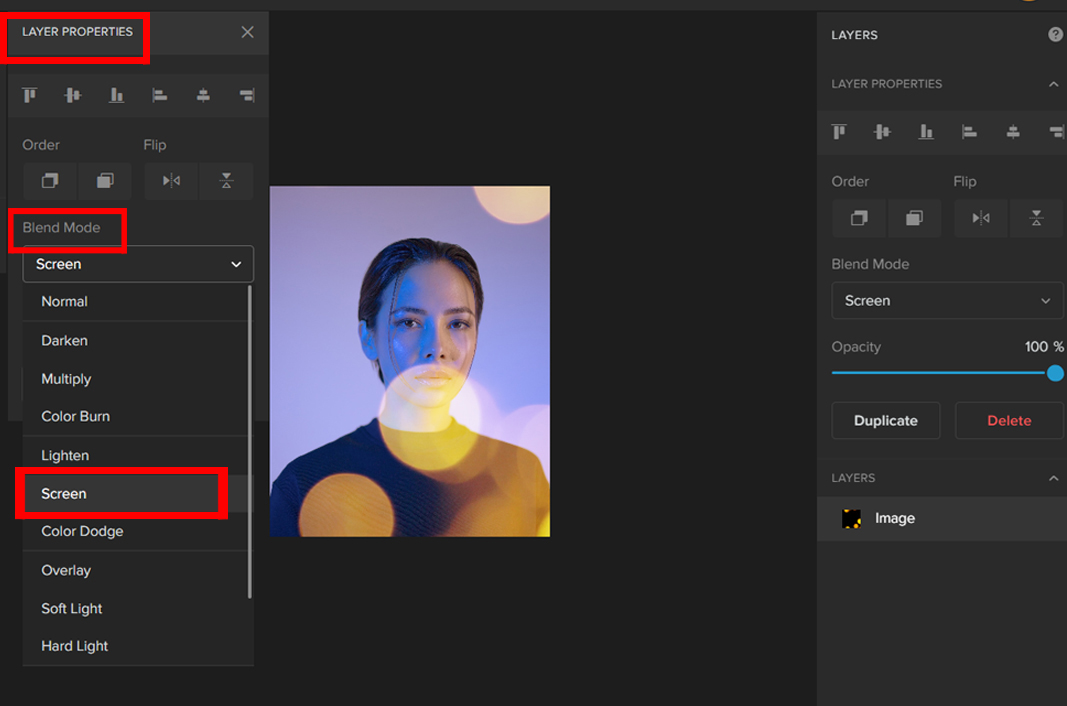The width and height of the screenshot is (1067, 706).
Task: Click the red Delete button
Action: (1008, 421)
